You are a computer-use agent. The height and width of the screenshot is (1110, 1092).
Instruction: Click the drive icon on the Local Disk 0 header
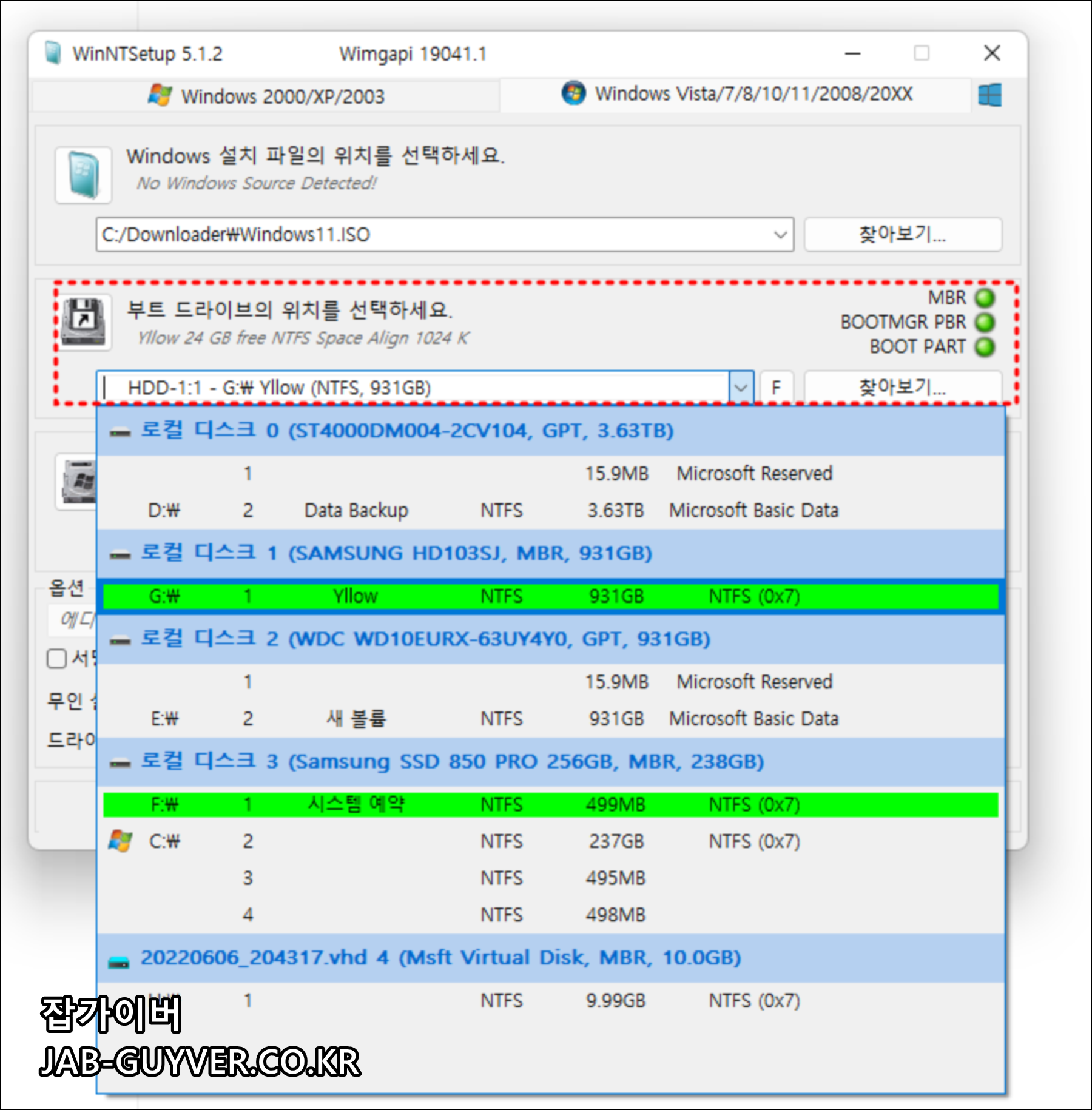[120, 432]
